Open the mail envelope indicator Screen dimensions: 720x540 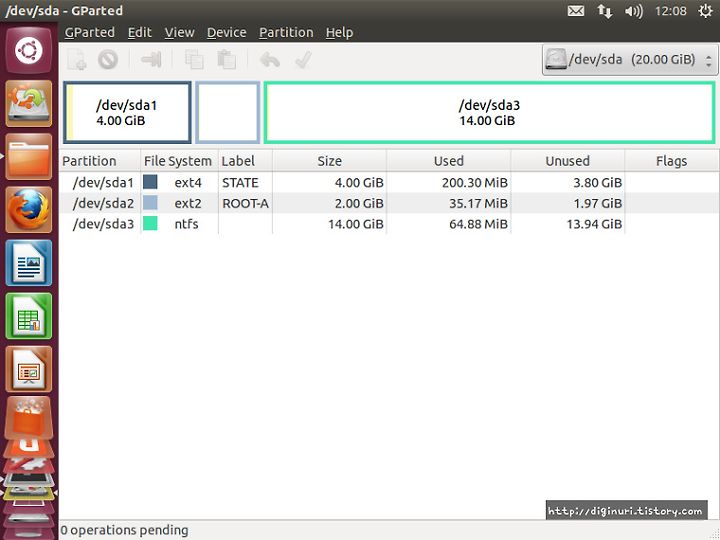click(576, 11)
